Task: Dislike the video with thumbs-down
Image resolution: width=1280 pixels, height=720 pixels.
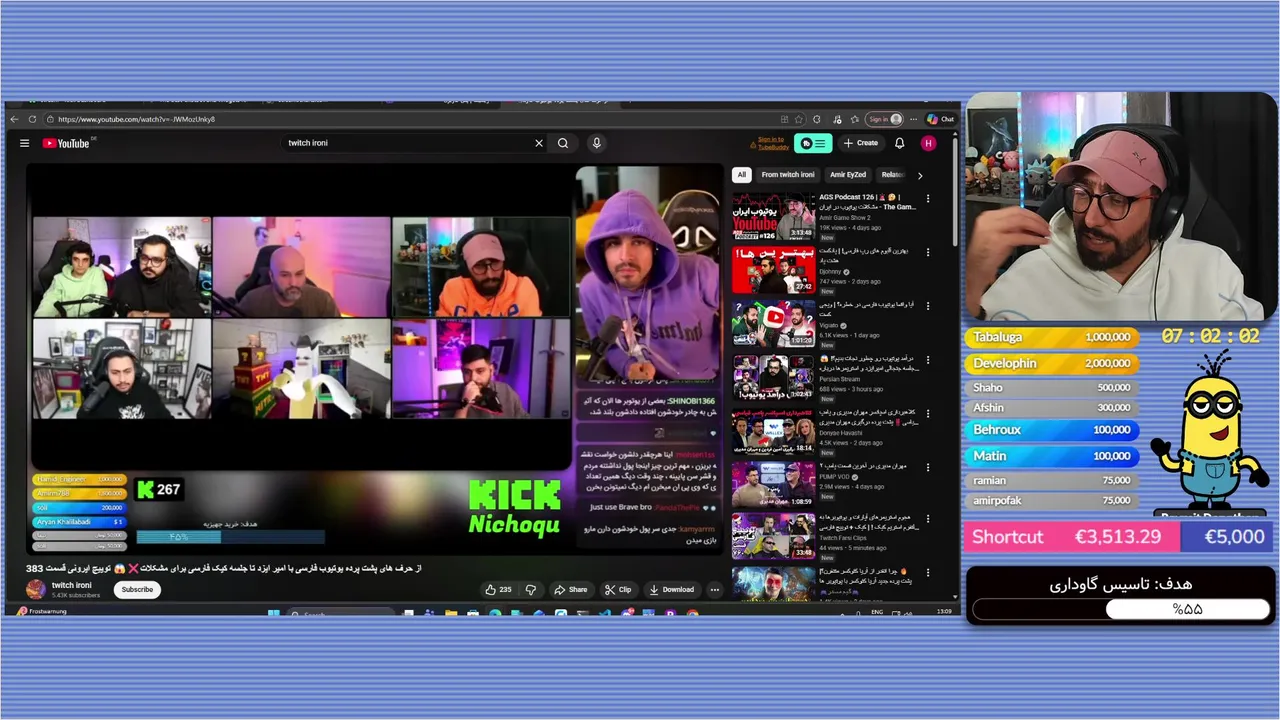Action: [531, 589]
